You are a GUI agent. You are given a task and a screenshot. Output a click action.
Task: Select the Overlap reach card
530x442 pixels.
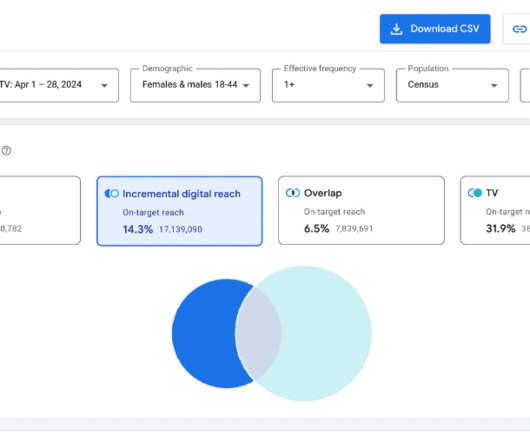(x=361, y=210)
